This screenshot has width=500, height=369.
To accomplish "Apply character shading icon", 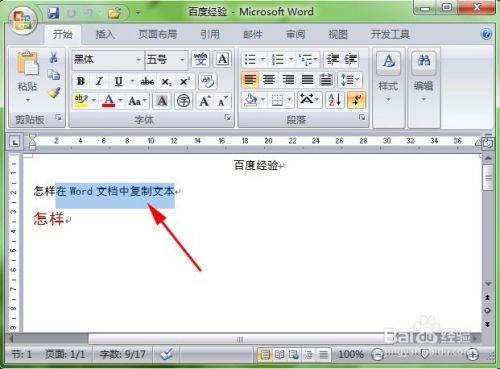I will (162, 101).
